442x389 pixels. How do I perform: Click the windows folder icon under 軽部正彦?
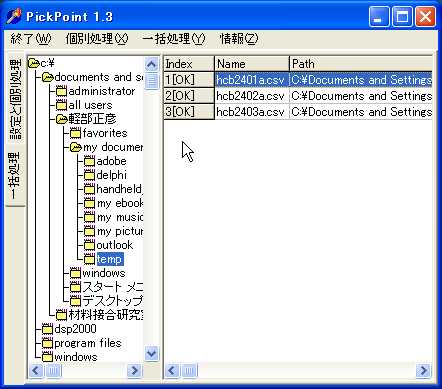(x=75, y=273)
